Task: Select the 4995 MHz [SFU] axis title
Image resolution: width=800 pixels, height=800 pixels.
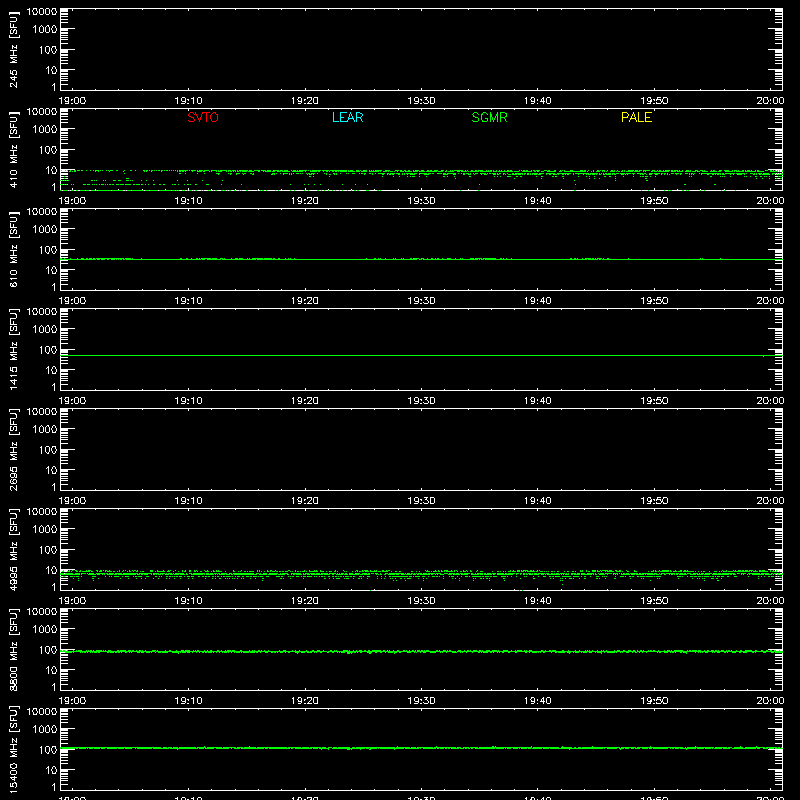Action: pyautogui.click(x=13, y=549)
